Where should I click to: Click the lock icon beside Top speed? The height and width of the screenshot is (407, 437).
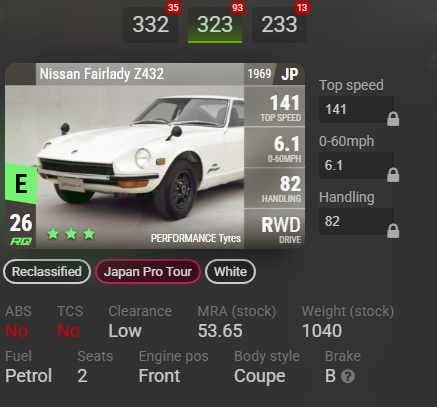point(393,119)
